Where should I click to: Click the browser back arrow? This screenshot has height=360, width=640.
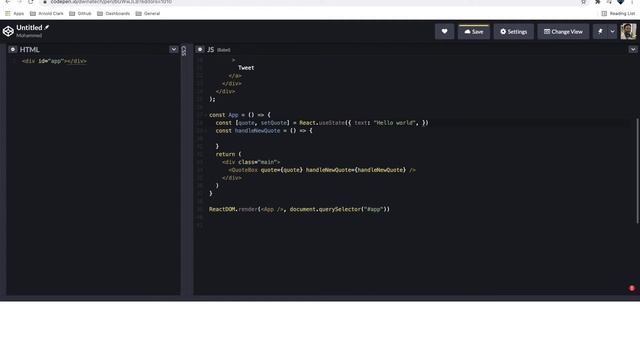pos(8,2)
